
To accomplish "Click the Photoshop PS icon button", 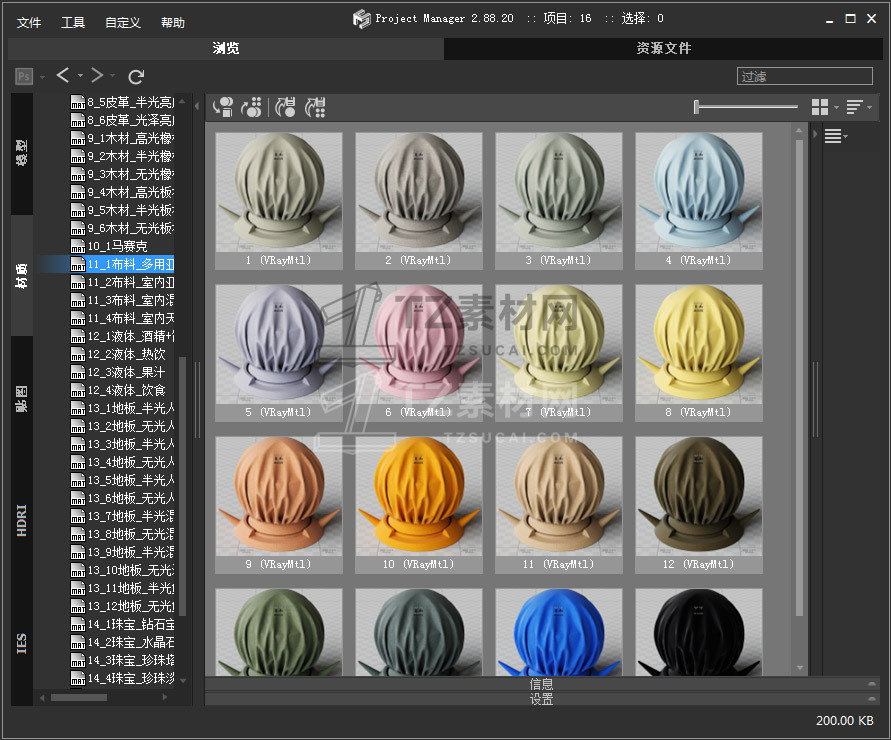I will (24, 76).
